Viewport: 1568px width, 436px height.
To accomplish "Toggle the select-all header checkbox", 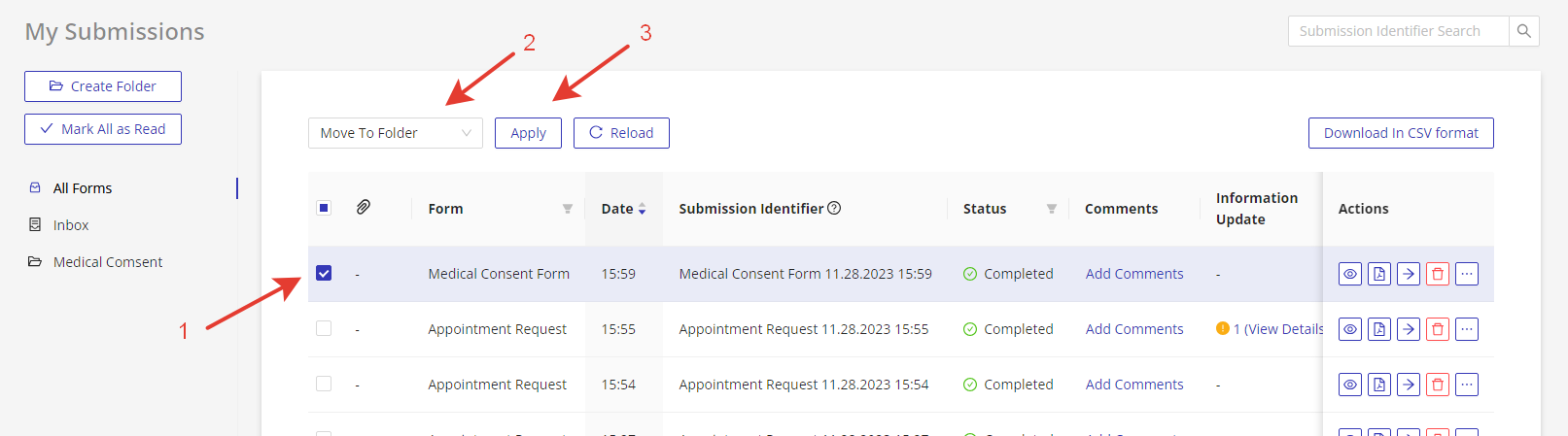I will tap(324, 208).
